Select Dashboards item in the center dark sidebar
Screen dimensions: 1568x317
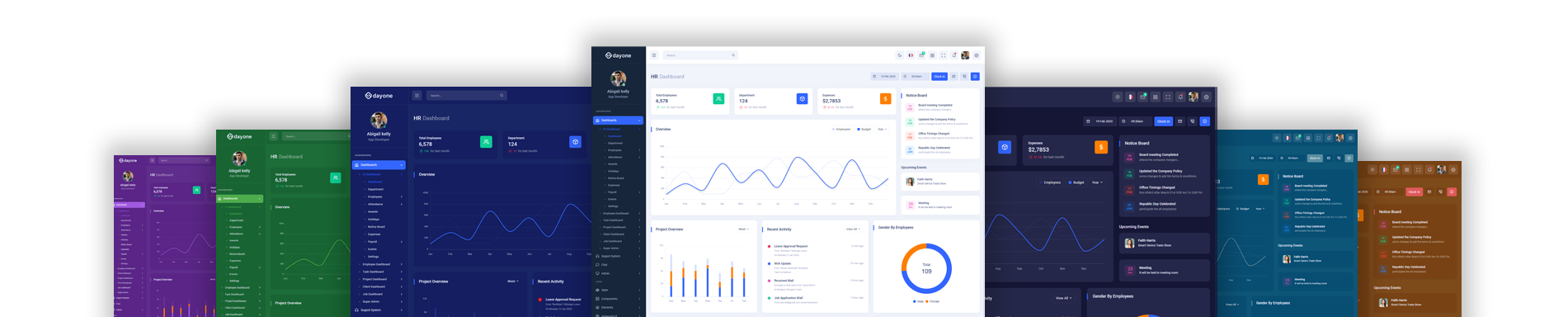(619, 121)
